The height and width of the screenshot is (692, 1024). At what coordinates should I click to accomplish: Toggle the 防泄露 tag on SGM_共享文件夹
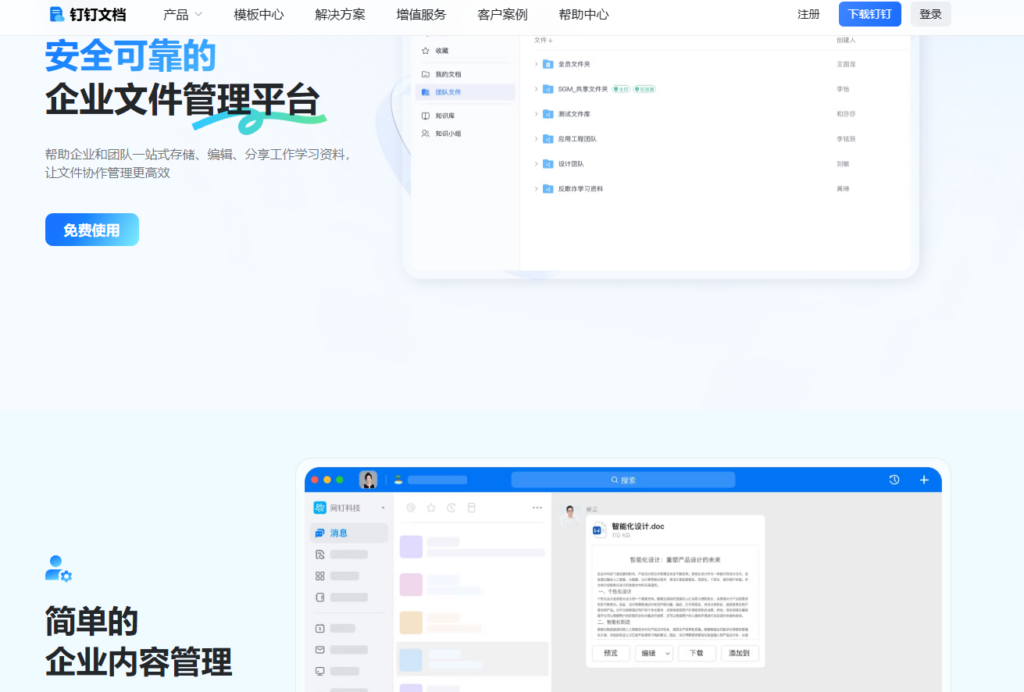tap(645, 89)
